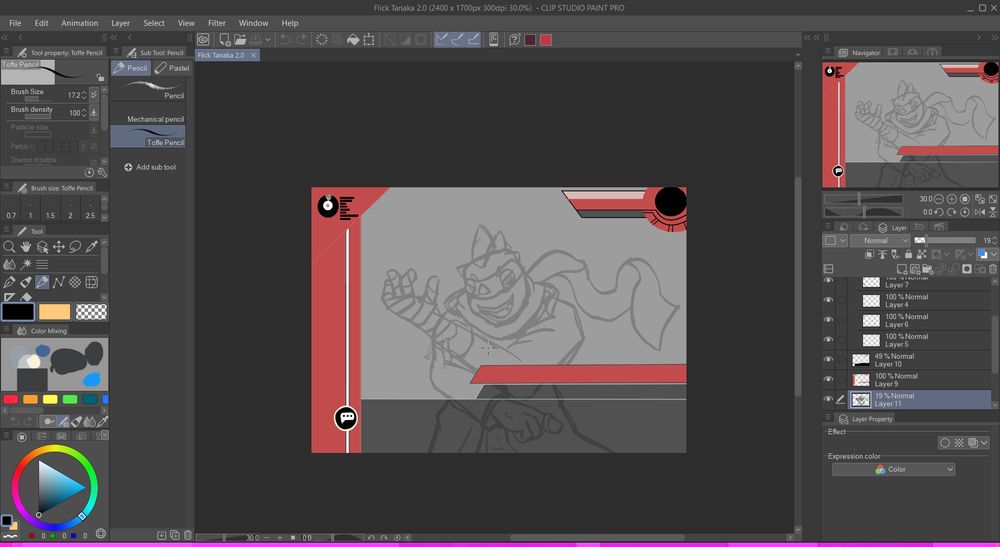Select the Hand move tool
The height and width of the screenshot is (547, 1000).
tap(26, 247)
